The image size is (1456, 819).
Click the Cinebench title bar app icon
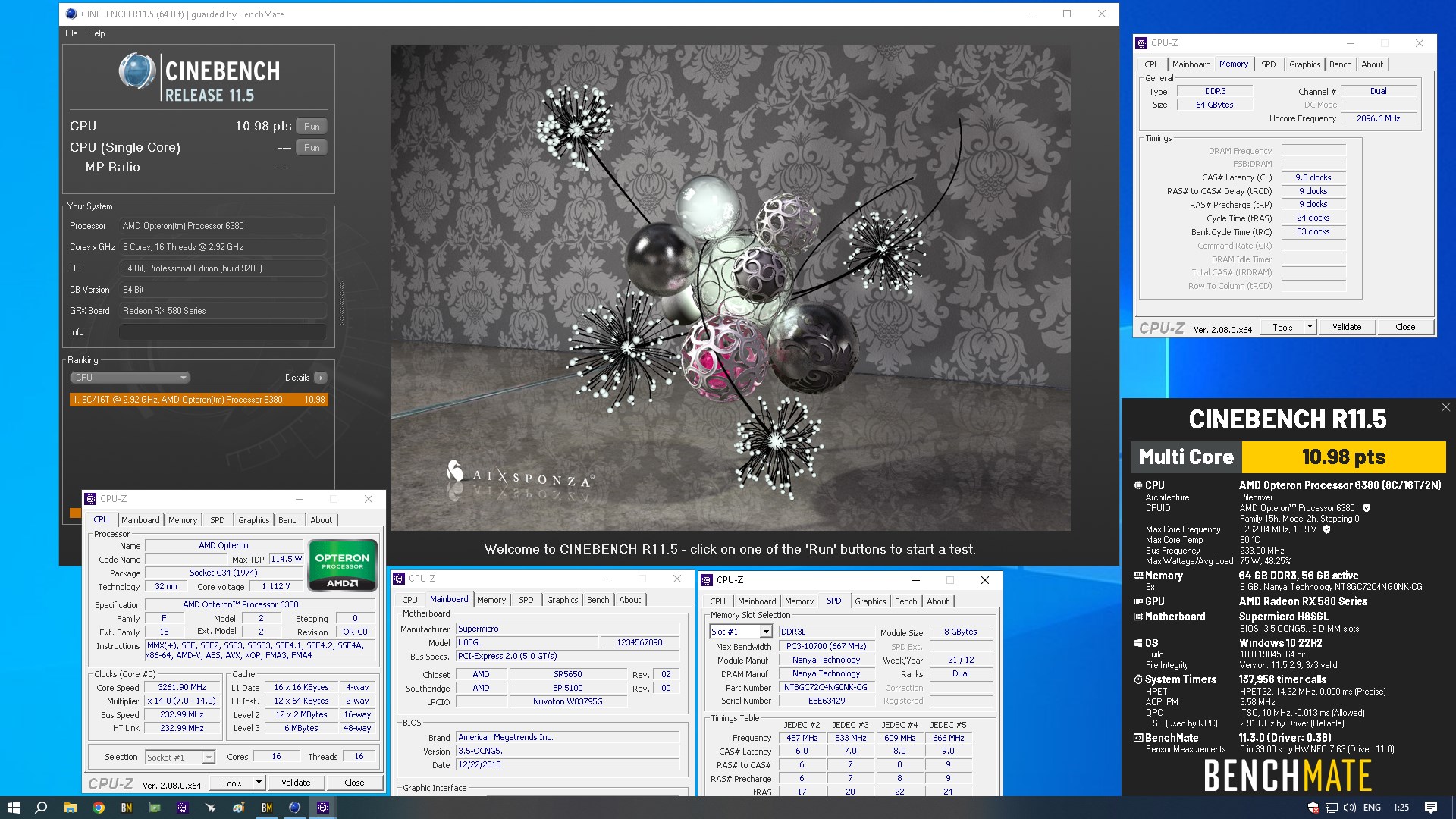pyautogui.click(x=71, y=14)
